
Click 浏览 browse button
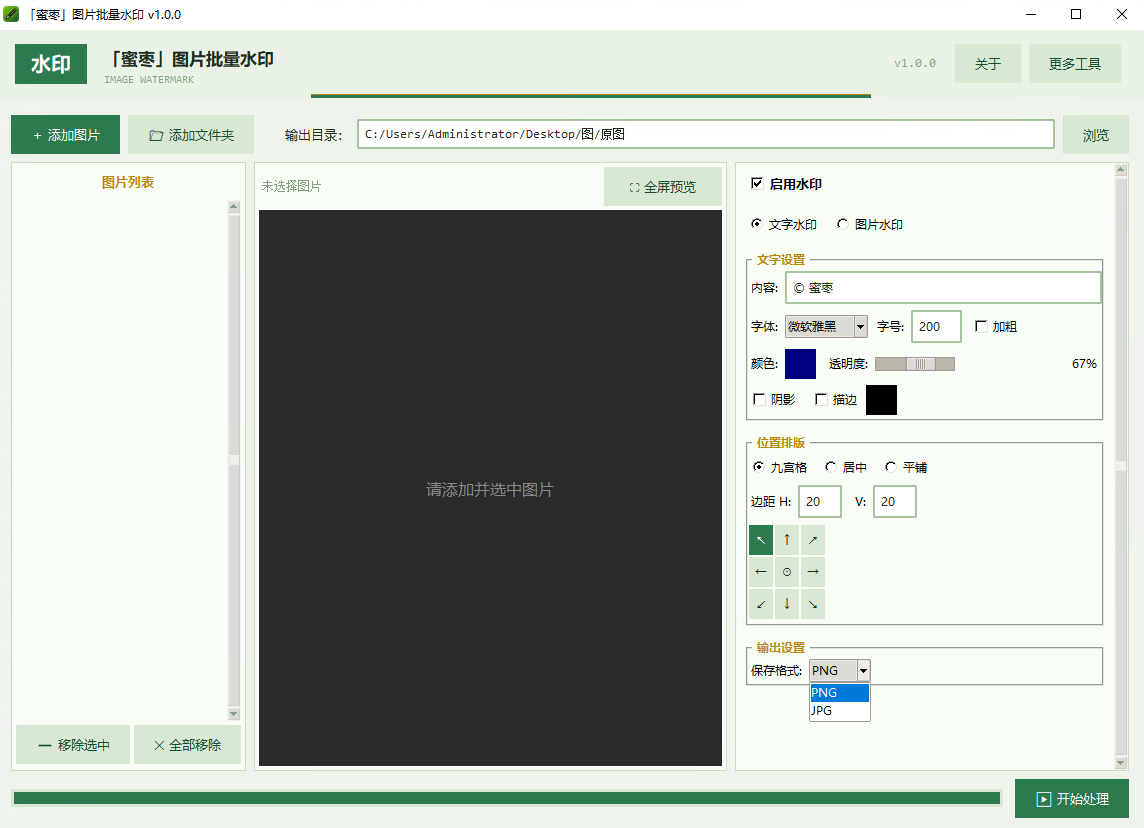point(1095,135)
